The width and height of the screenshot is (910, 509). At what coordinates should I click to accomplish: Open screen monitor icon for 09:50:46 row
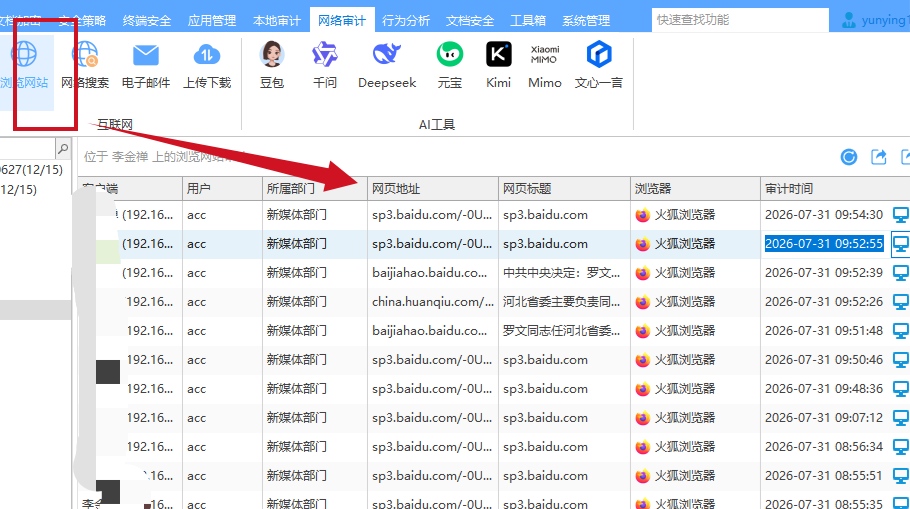pos(901,360)
